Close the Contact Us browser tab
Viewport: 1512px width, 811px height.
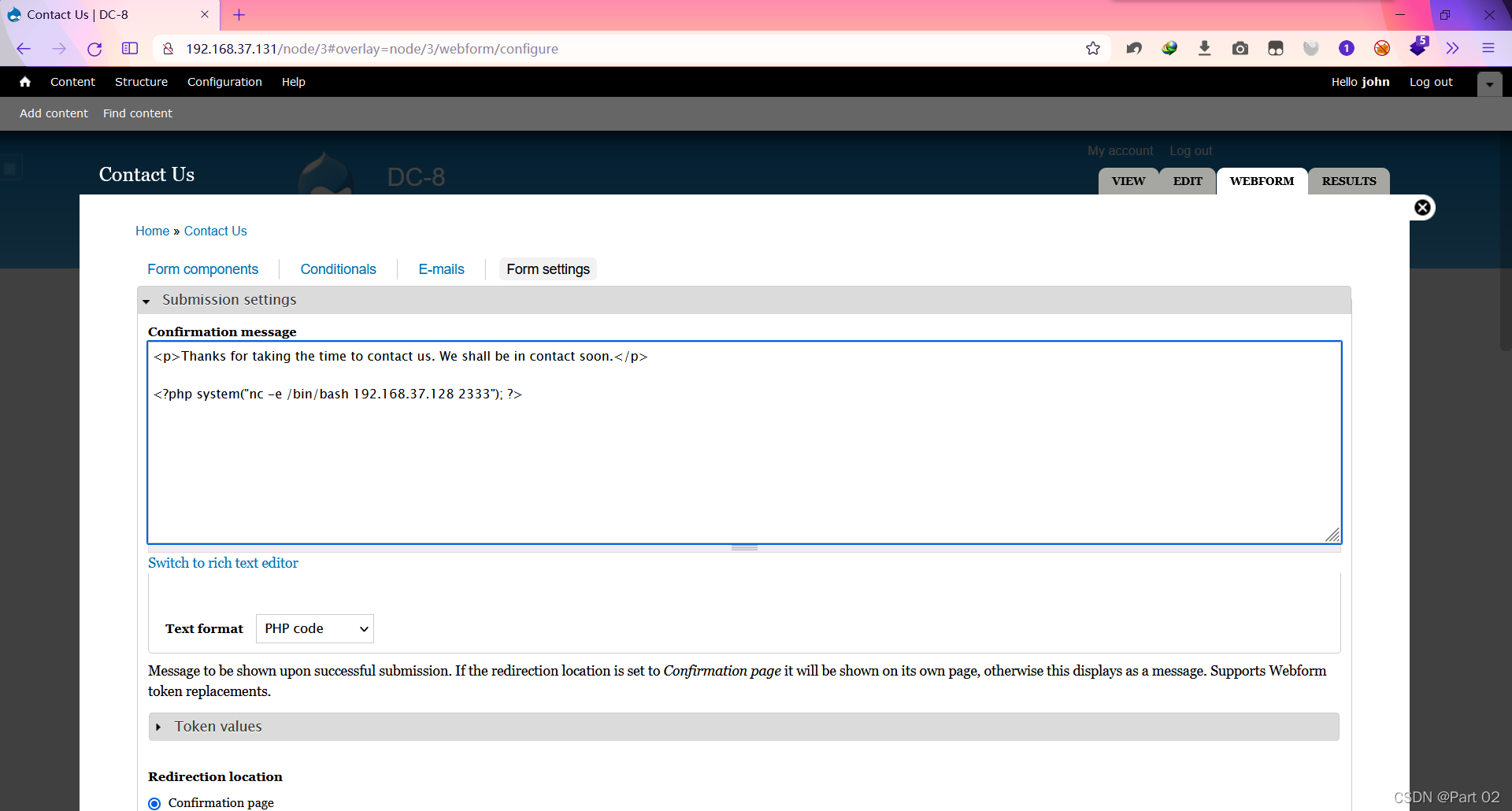205,15
